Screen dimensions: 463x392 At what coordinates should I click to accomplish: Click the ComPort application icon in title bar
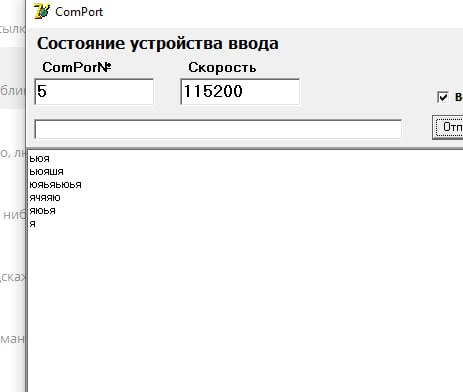tap(42, 11)
